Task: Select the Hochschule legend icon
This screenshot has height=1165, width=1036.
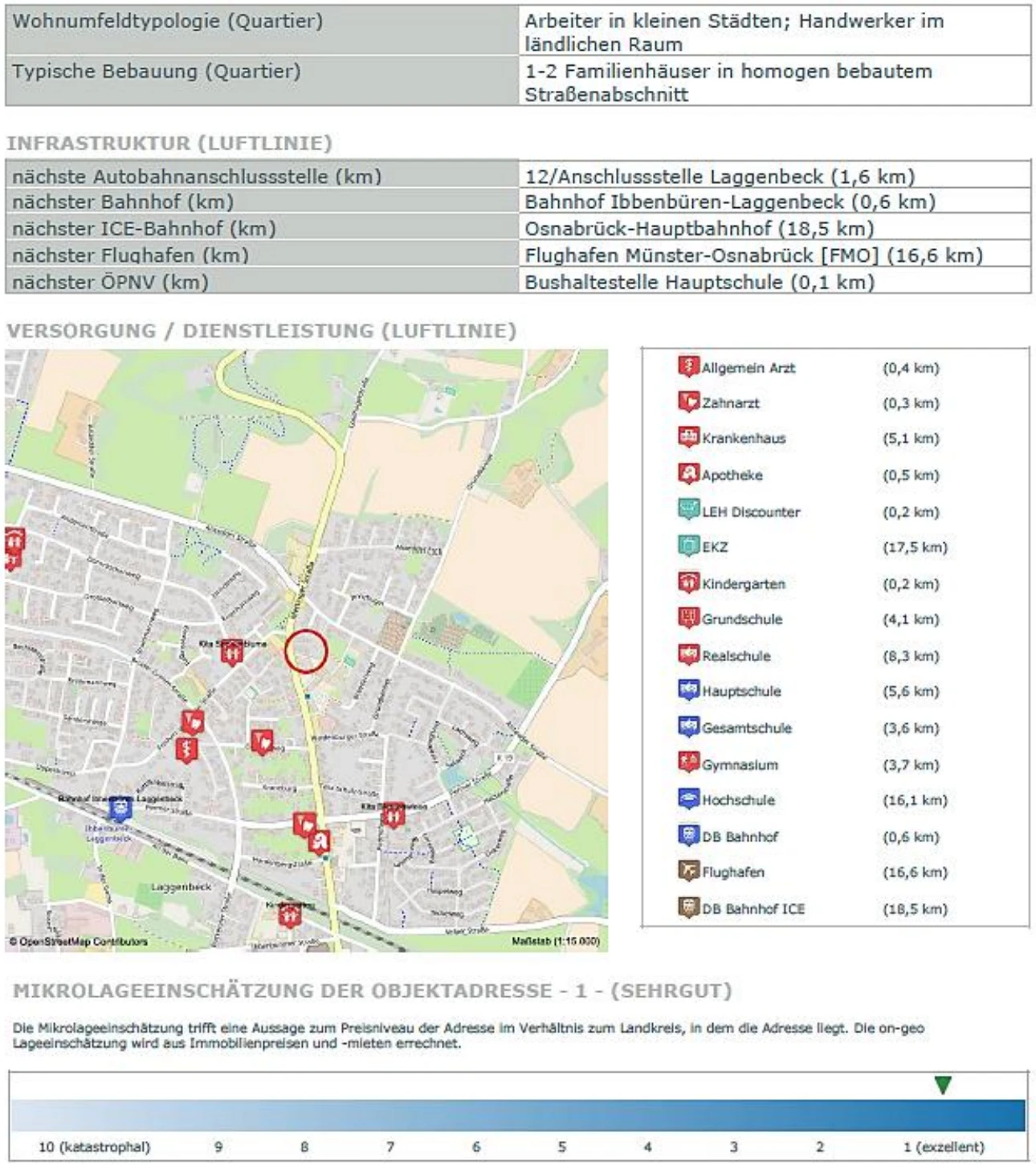Action: click(688, 799)
